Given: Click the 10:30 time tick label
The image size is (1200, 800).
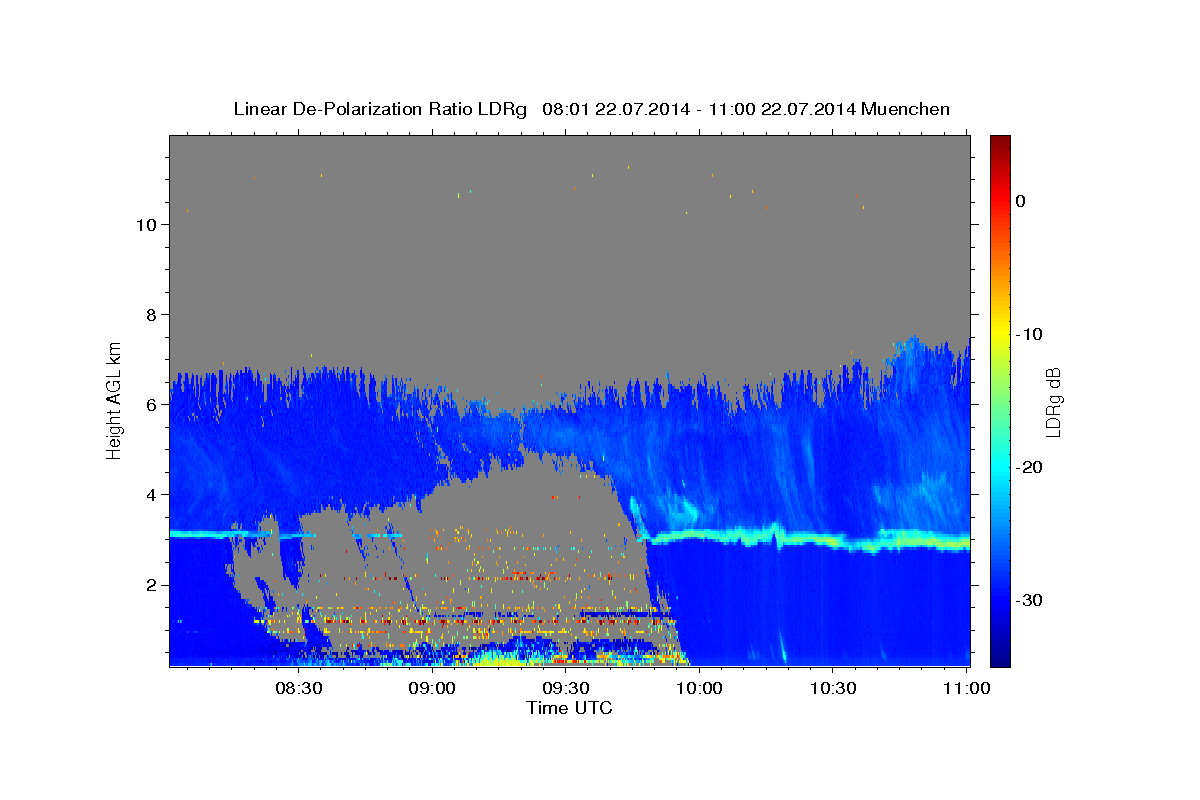Looking at the screenshot, I should [x=833, y=688].
